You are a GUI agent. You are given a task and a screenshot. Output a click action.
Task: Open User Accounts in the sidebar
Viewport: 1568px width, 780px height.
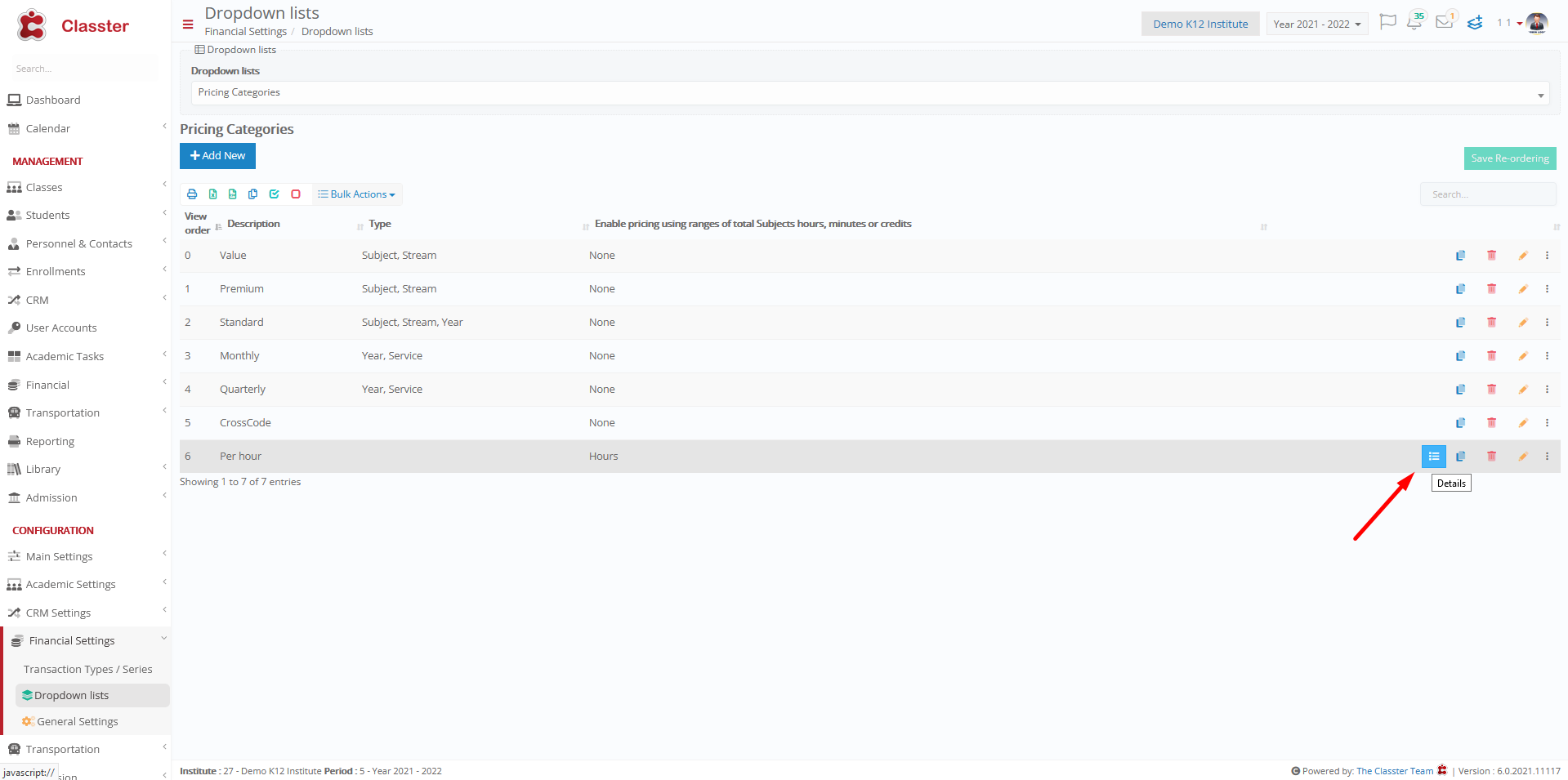point(86,328)
